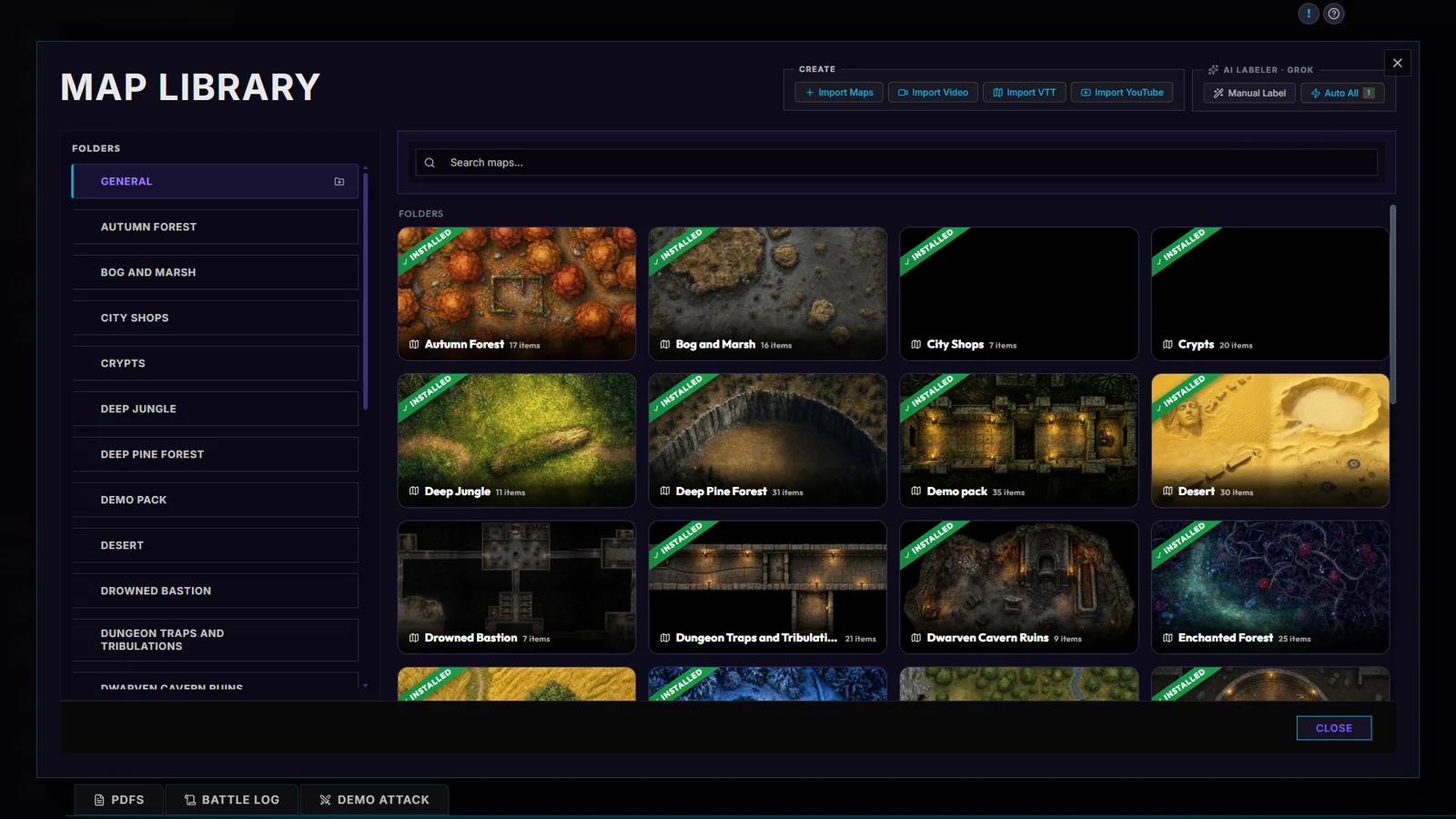Select Drowned Bastion in folder list
The width and height of the screenshot is (1456, 819).
(x=215, y=591)
